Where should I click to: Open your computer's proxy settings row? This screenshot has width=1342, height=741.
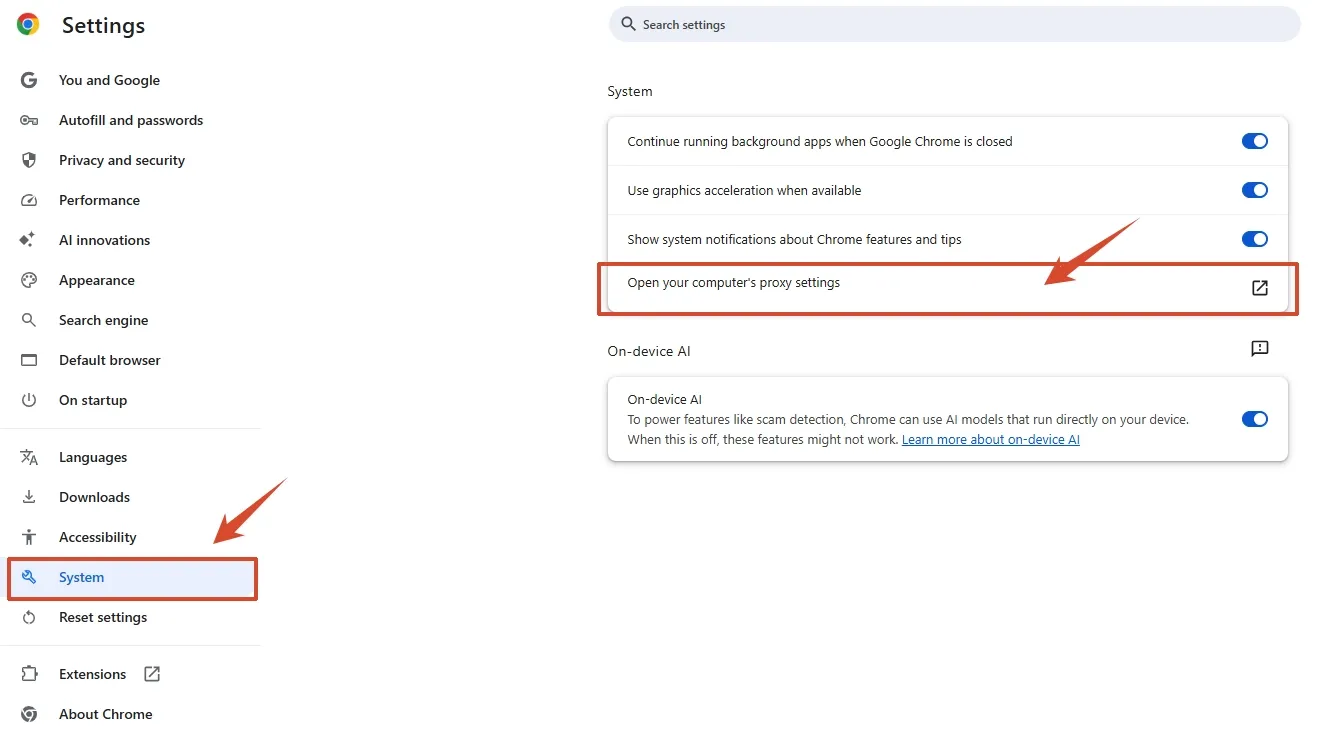coord(948,288)
